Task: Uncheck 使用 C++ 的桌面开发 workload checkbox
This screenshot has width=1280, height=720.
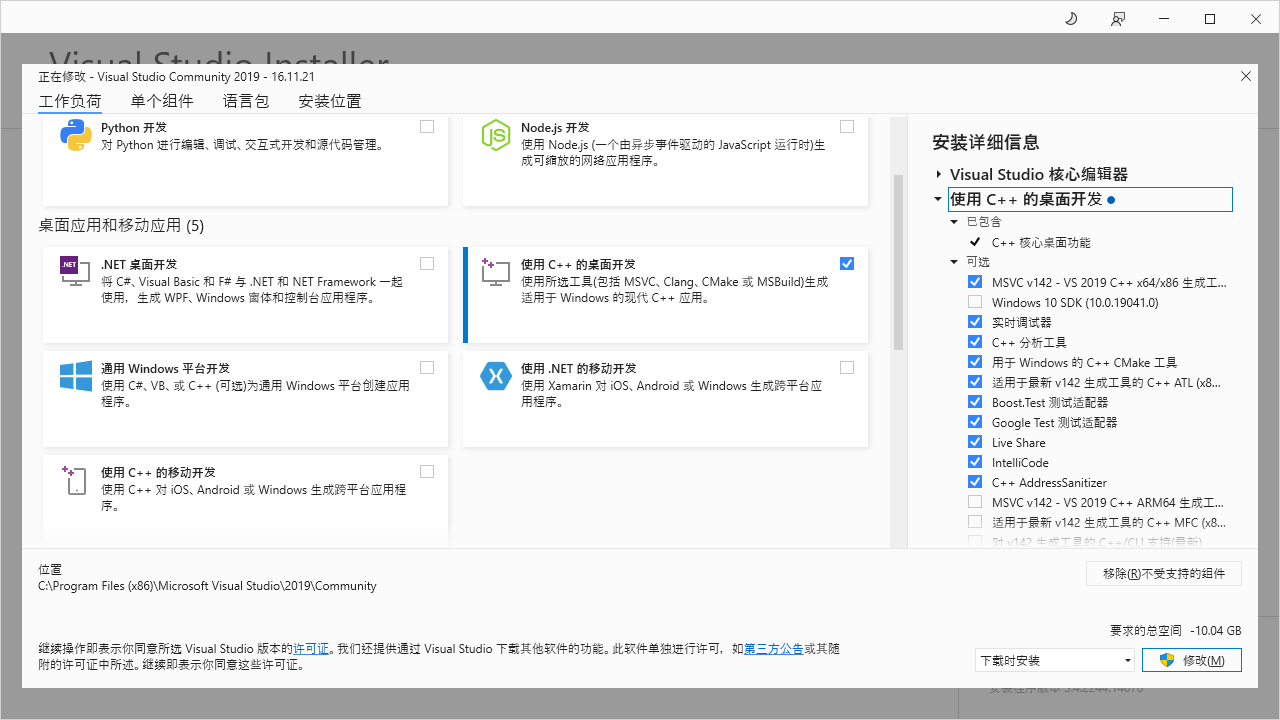Action: tap(847, 264)
